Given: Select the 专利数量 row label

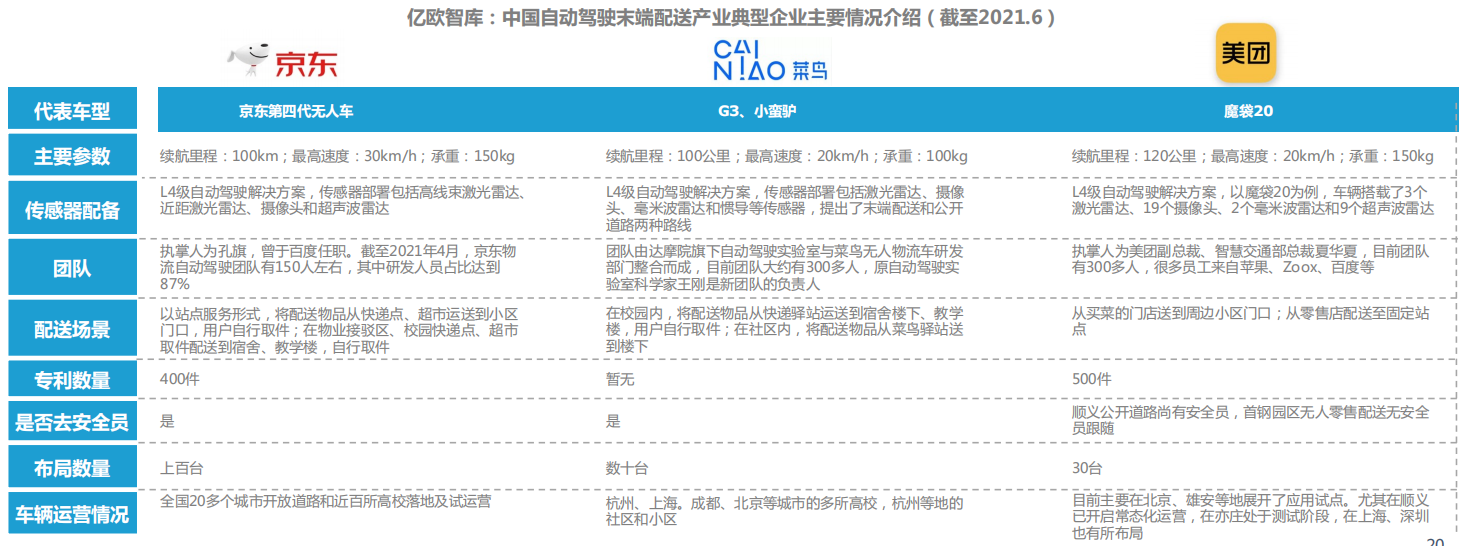Looking at the screenshot, I should click(x=72, y=379).
